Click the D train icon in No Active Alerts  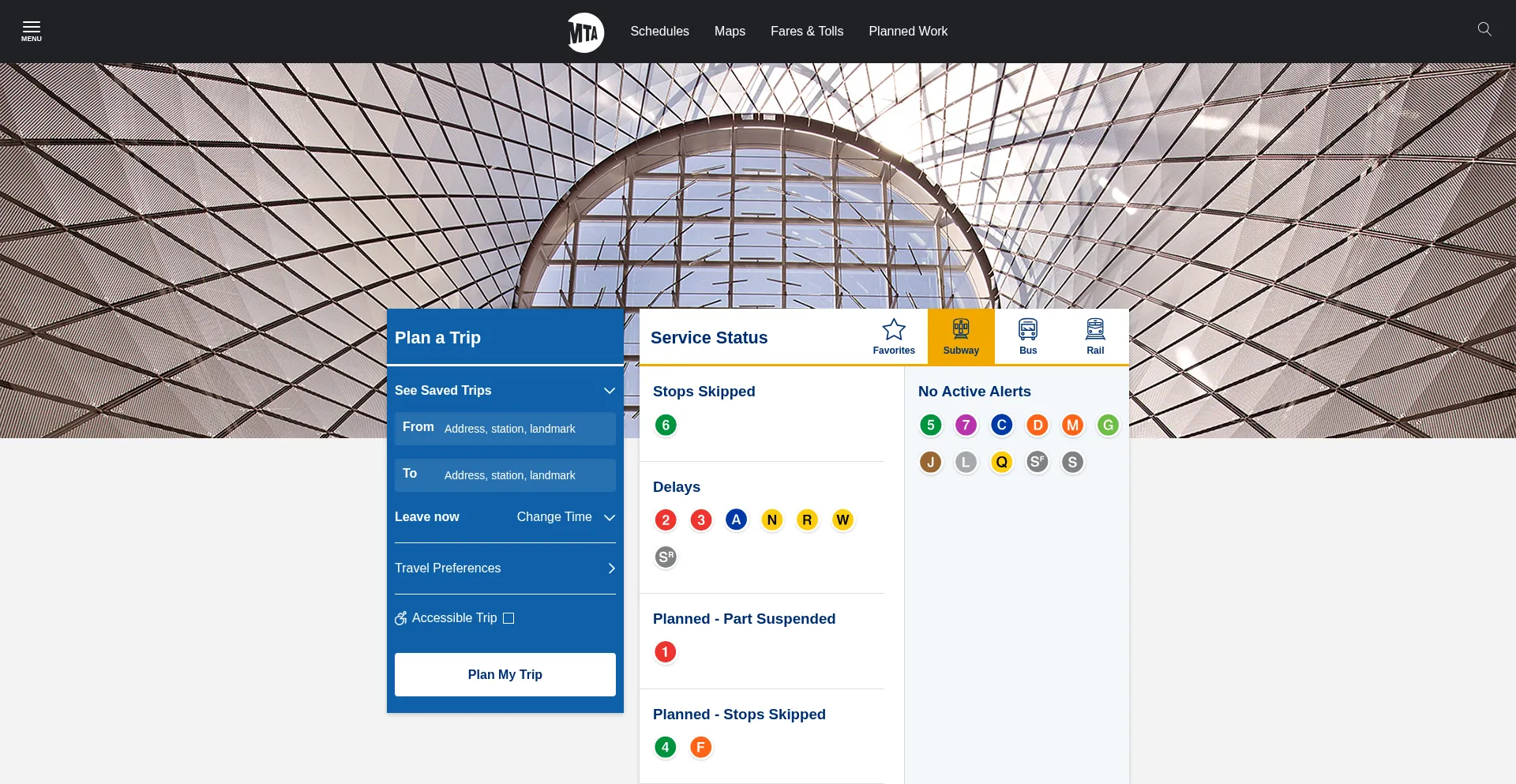1038,426
